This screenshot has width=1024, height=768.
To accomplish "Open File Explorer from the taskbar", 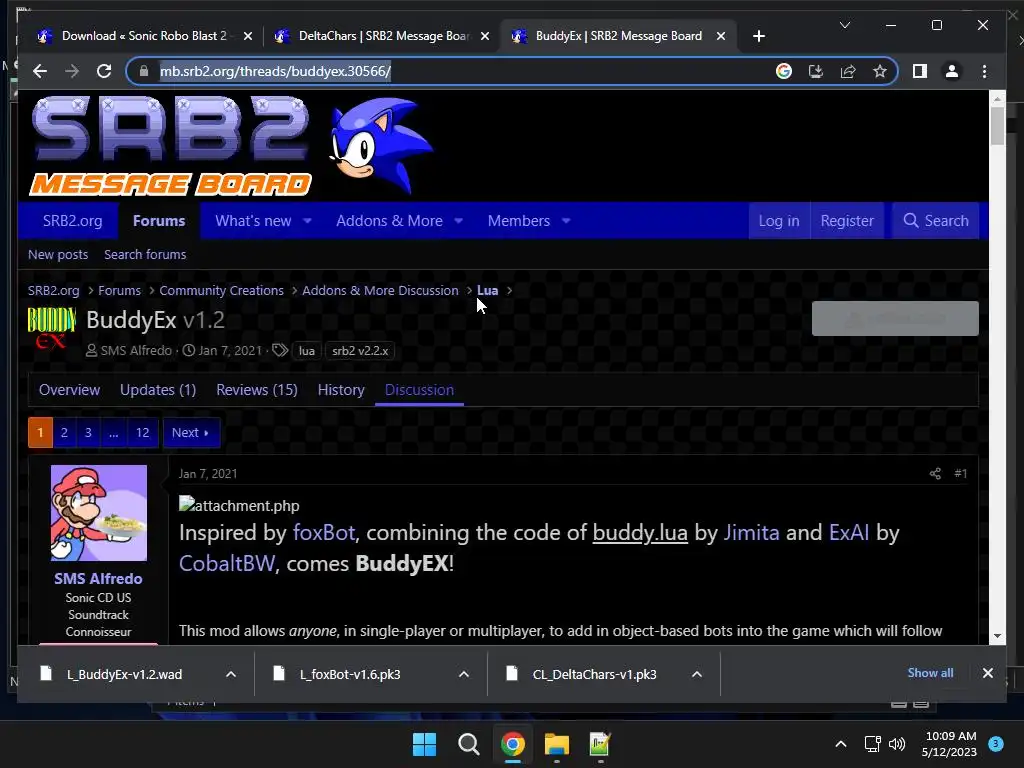I will click(x=556, y=744).
